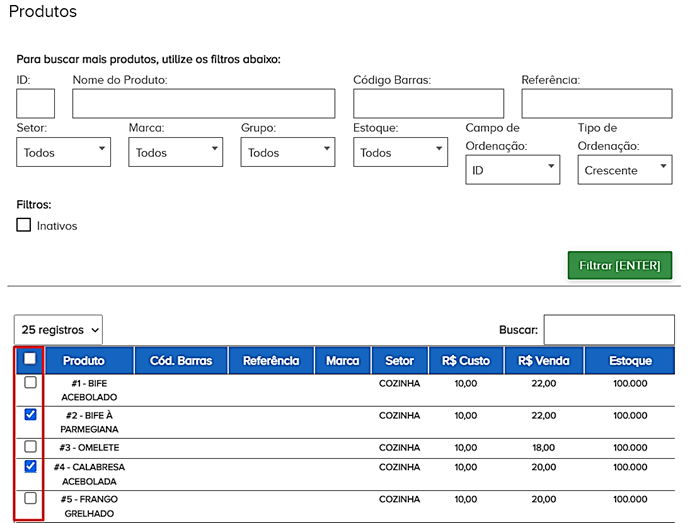Screen dimensions: 690x523
Task: Enable the Inativos filter checkbox
Action: pos(24,225)
